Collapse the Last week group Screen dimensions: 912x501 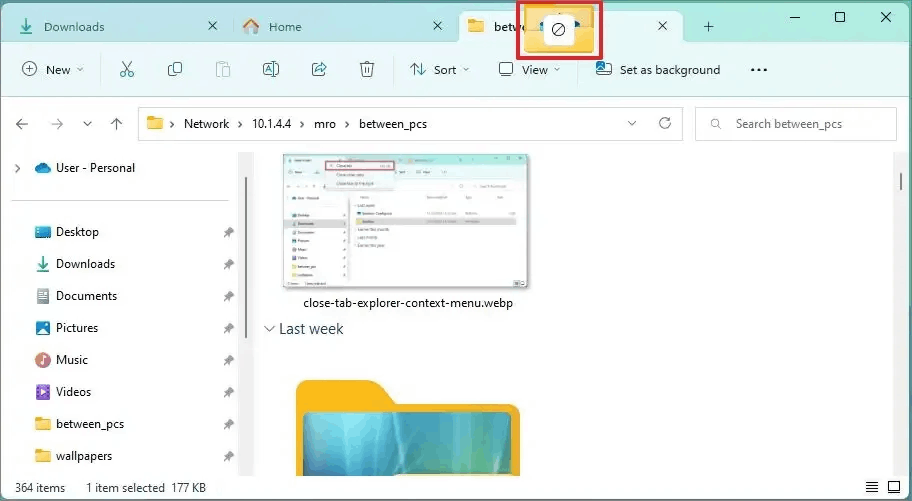tap(269, 329)
